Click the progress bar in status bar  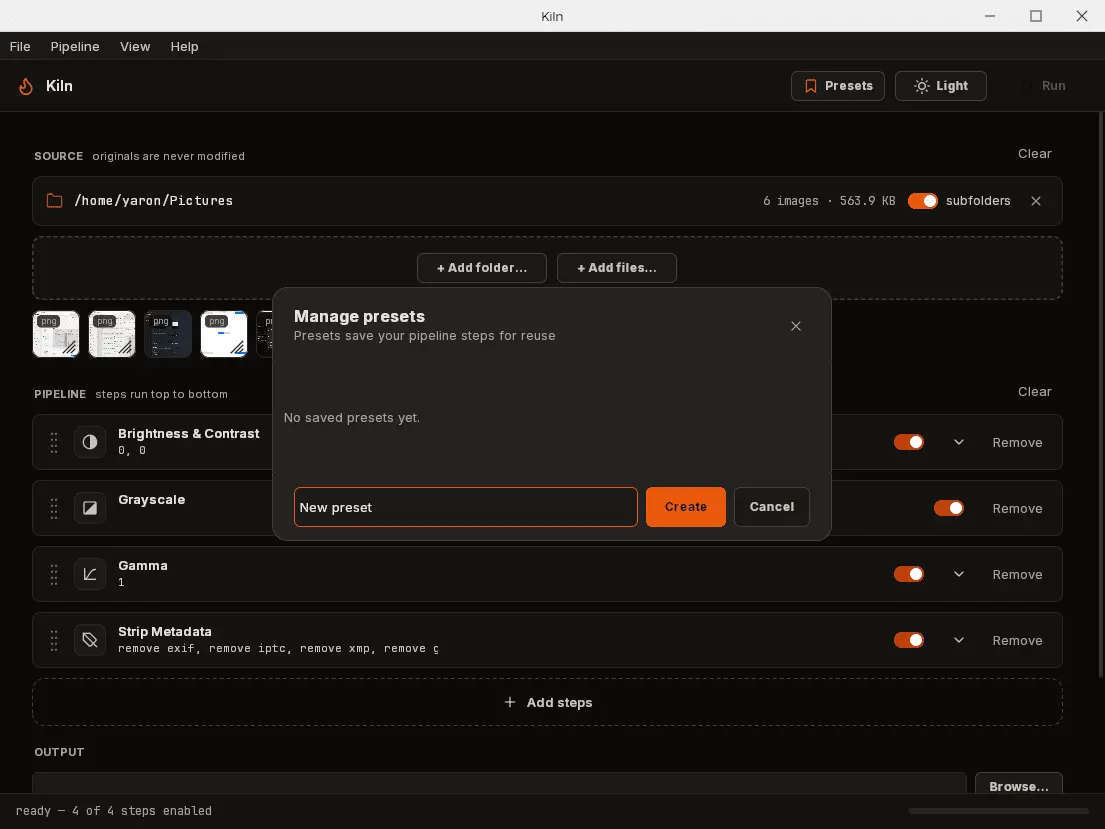click(999, 811)
